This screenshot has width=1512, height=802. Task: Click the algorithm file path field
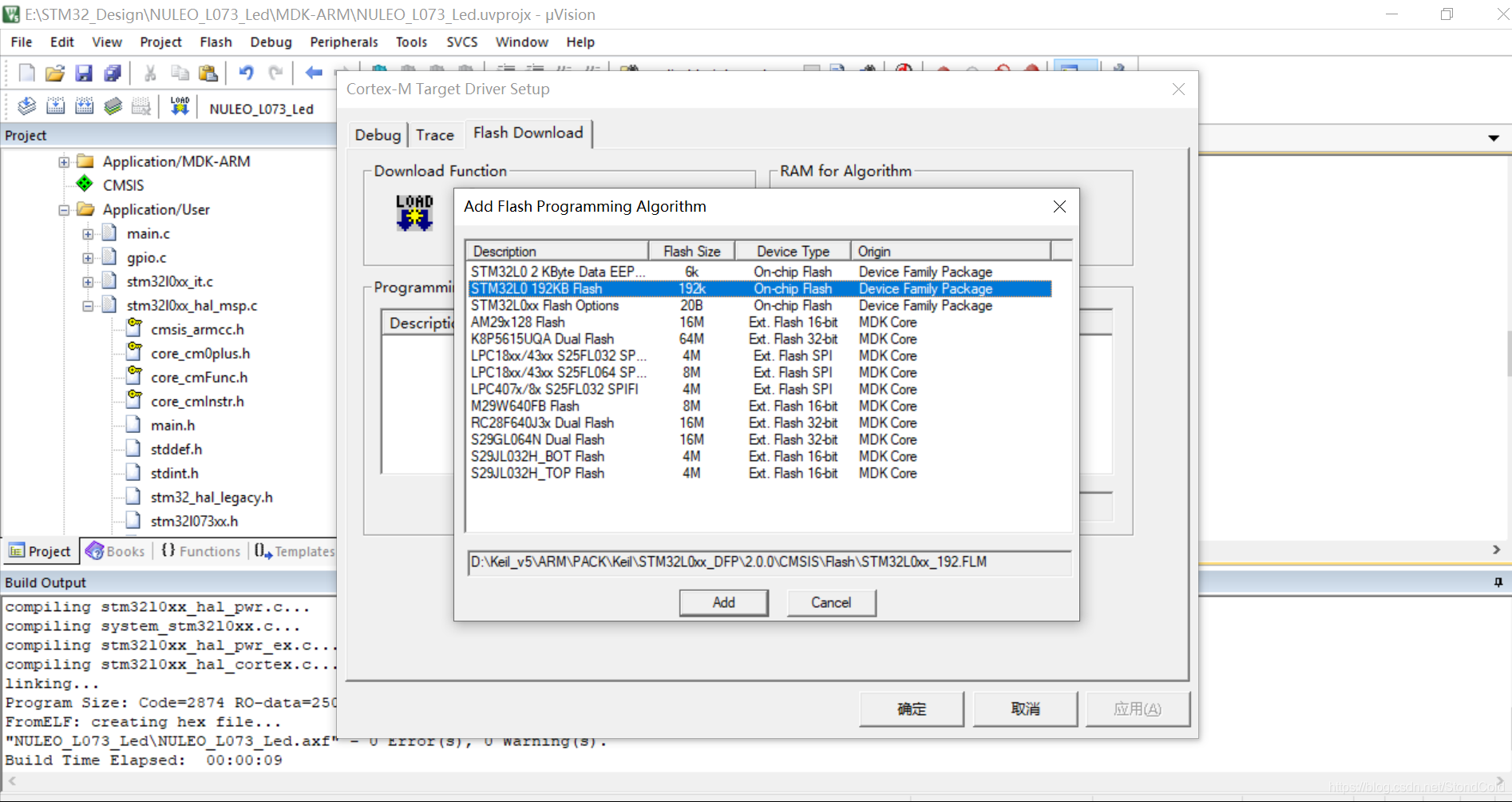coord(769,562)
